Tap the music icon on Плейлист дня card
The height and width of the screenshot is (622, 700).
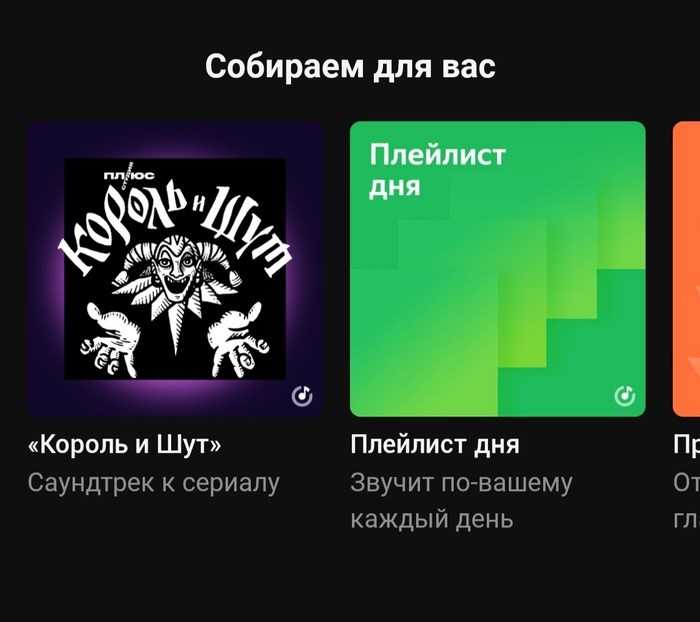(x=625, y=396)
